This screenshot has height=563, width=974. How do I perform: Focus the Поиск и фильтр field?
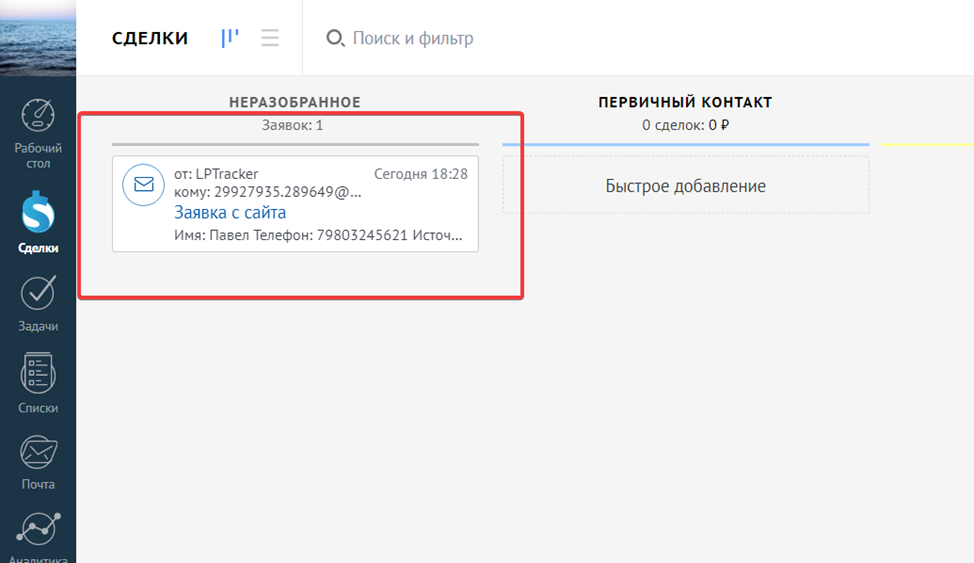[412, 38]
